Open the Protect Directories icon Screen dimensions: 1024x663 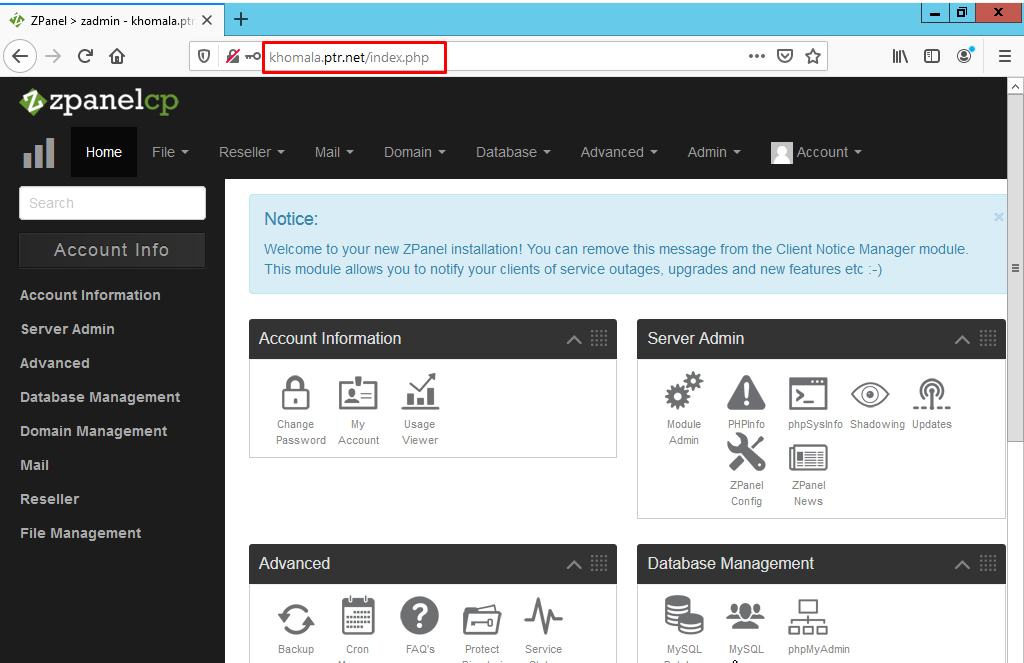click(x=481, y=619)
